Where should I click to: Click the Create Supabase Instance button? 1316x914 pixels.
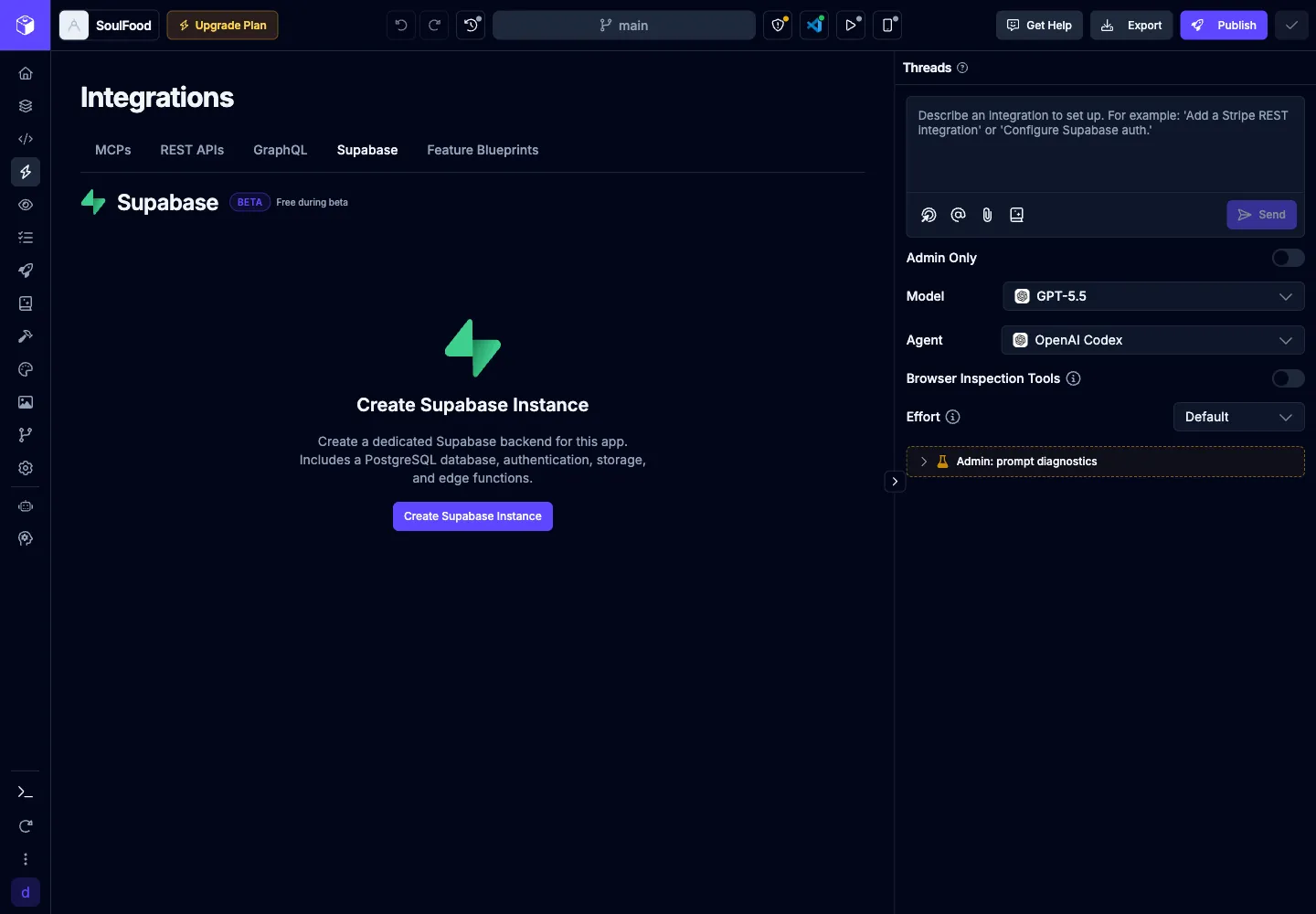coord(472,516)
